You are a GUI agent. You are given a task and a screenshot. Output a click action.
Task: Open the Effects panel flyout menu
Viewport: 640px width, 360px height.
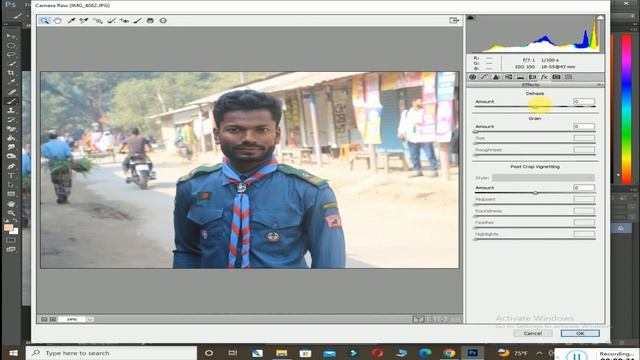(600, 84)
